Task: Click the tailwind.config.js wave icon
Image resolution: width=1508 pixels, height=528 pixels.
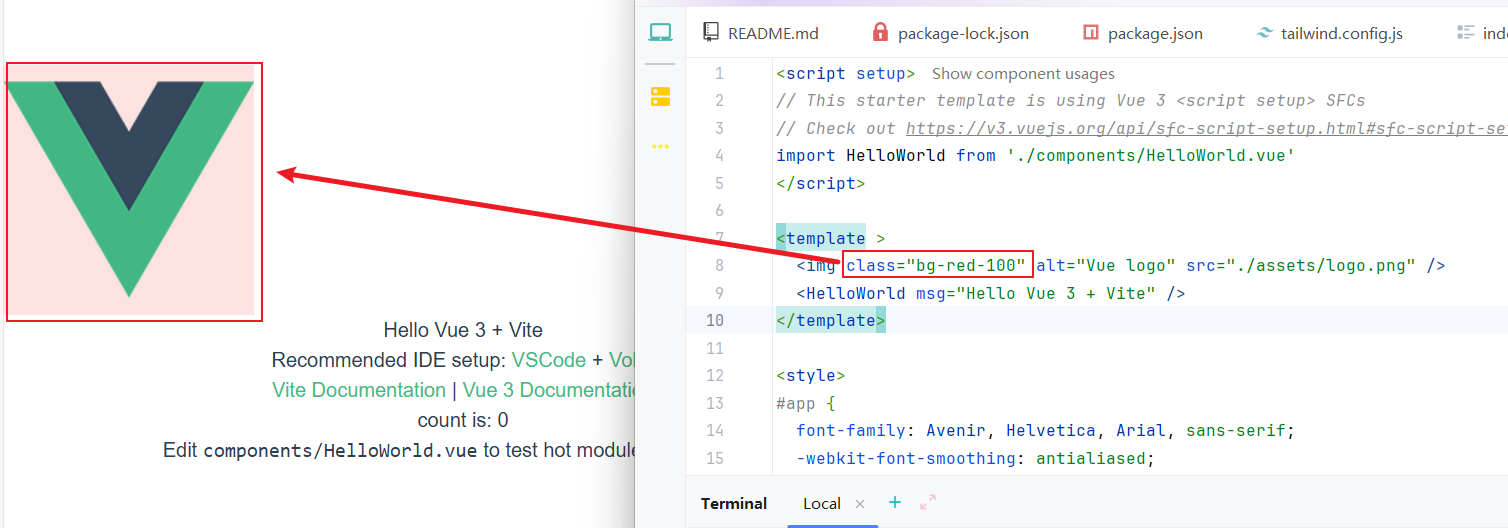Action: [1264, 33]
